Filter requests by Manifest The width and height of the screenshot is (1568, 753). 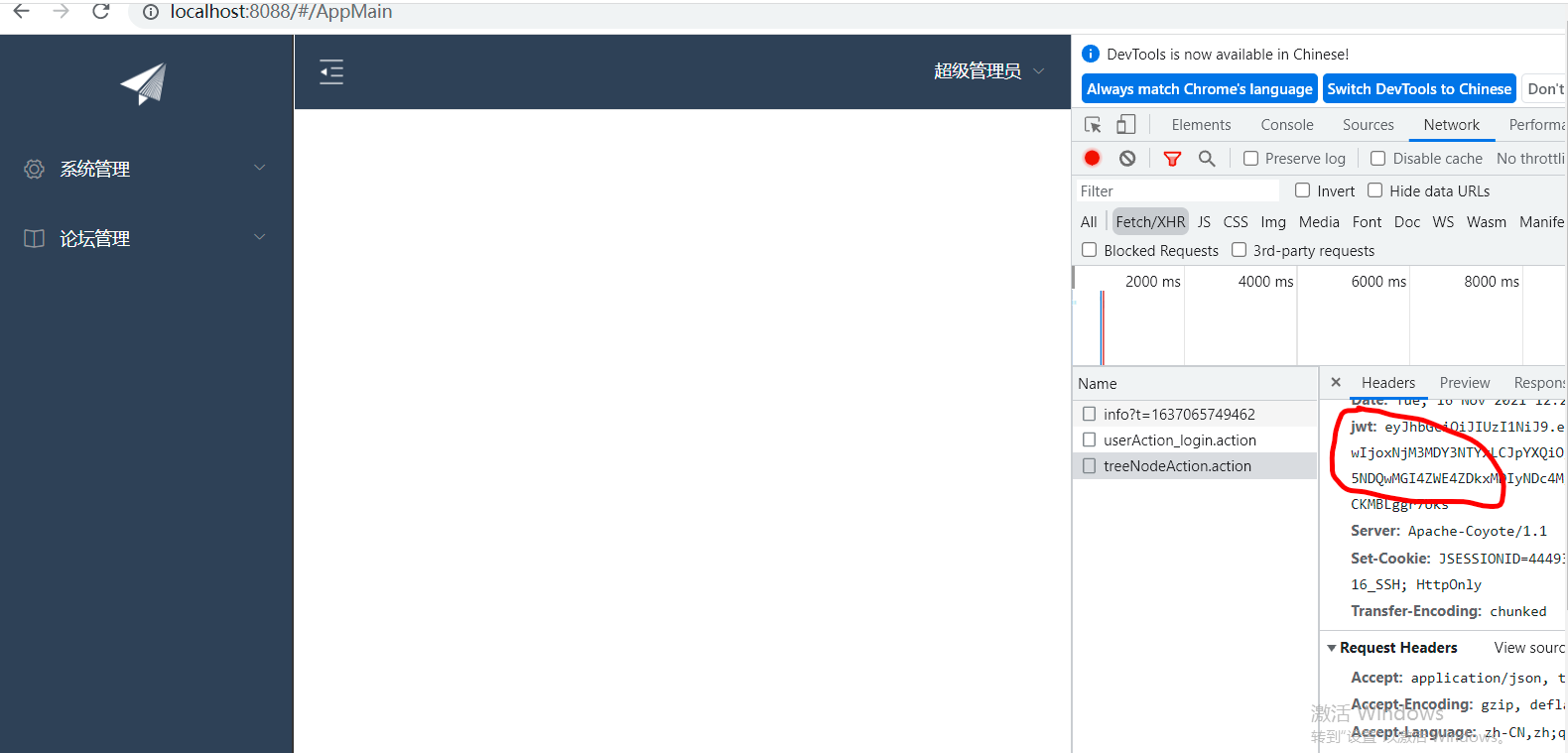click(x=1542, y=222)
